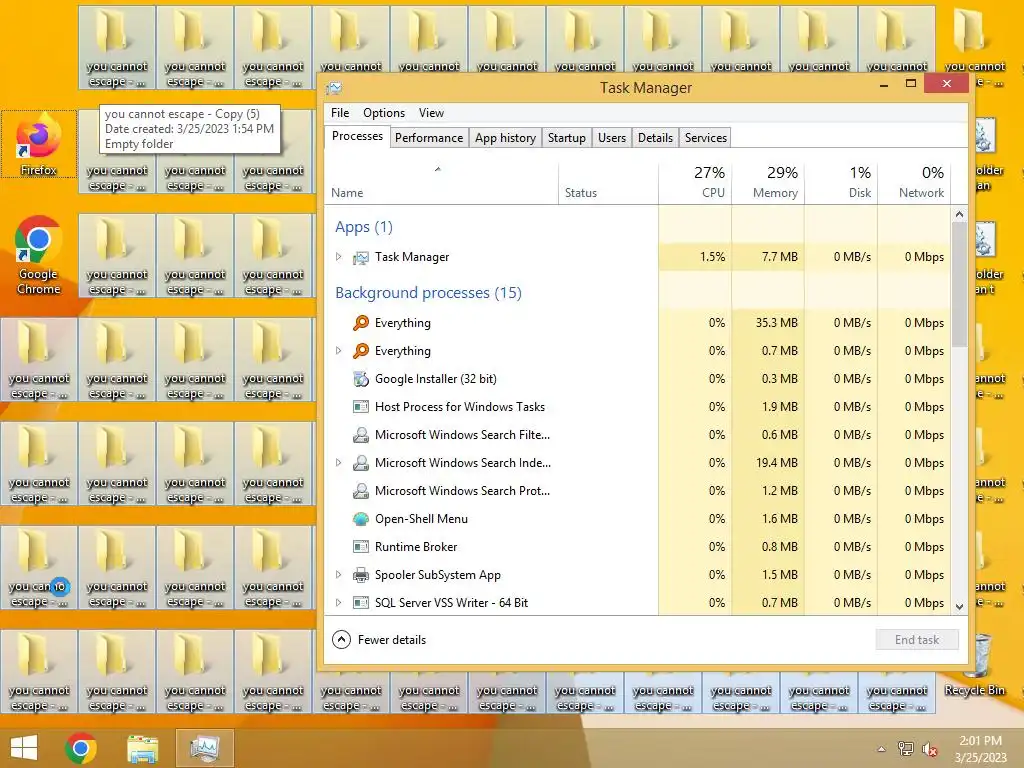Click Host Process for Windows Tasks icon
The height and width of the screenshot is (768, 1024).
[360, 407]
